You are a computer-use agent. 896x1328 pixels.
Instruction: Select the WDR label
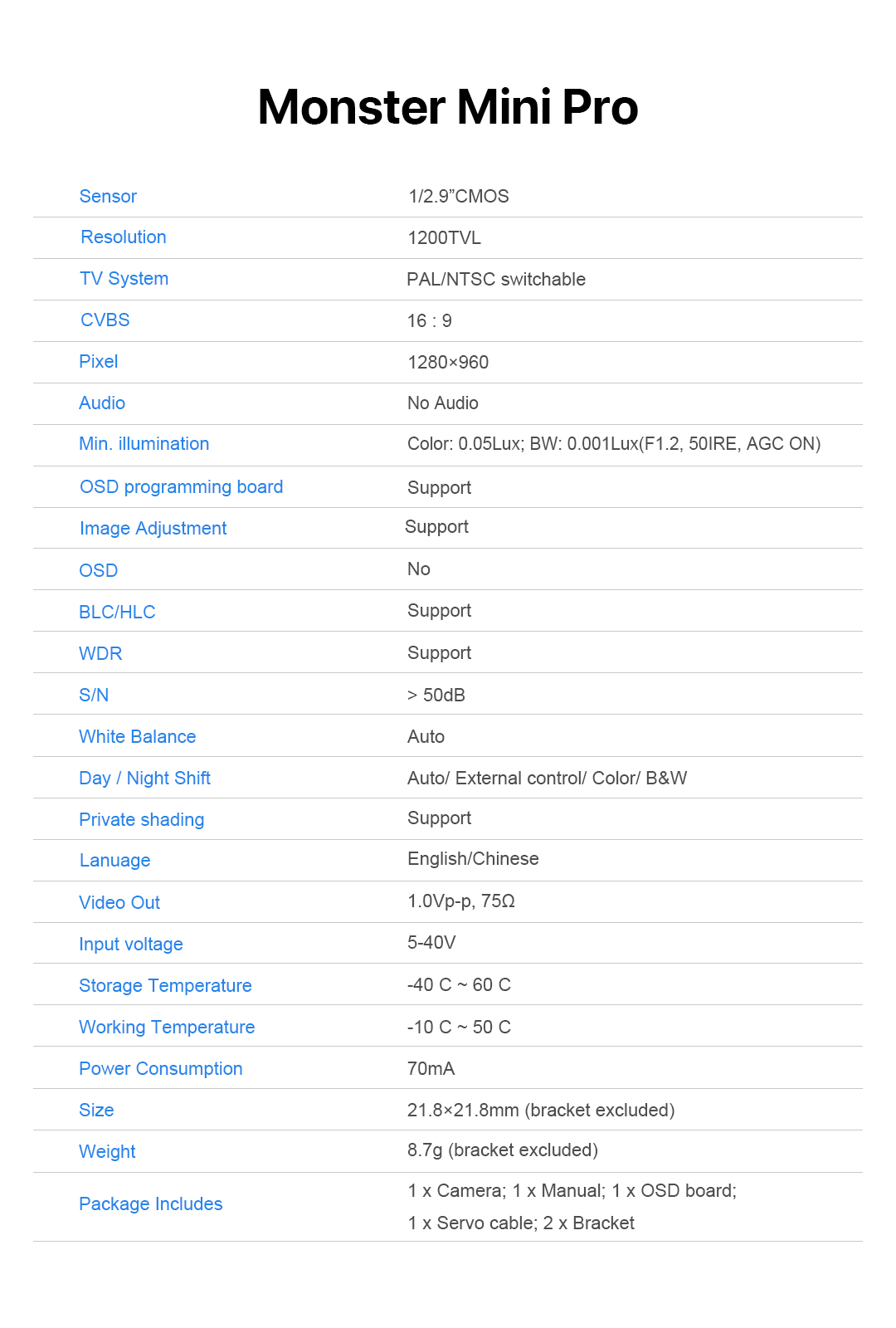(100, 654)
